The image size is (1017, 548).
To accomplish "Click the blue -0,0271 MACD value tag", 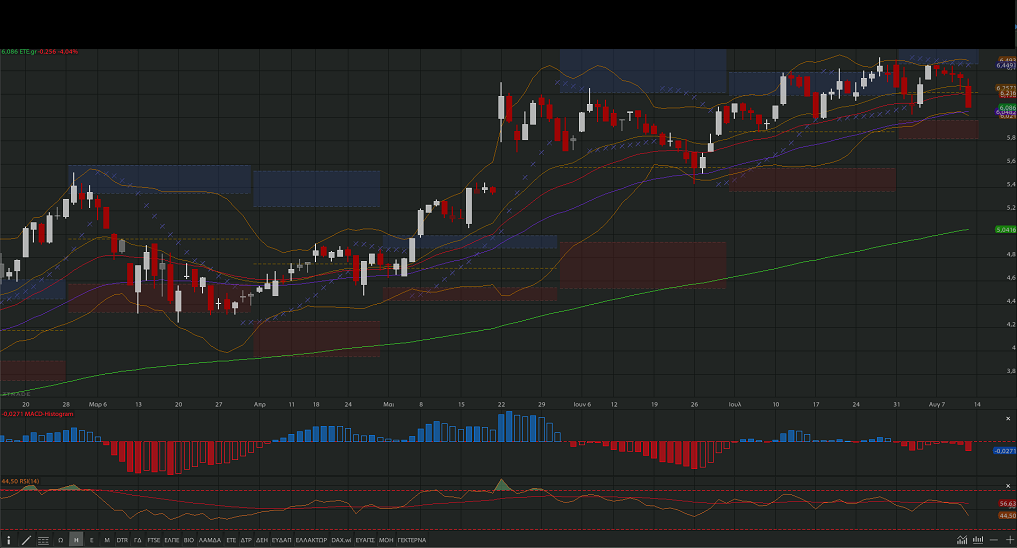I will point(1005,451).
